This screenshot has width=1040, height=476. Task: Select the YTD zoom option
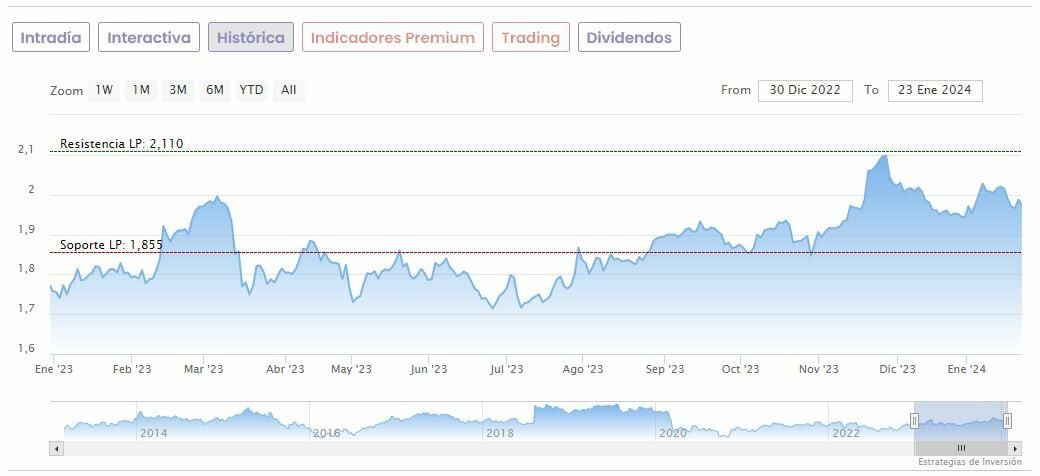[x=252, y=90]
